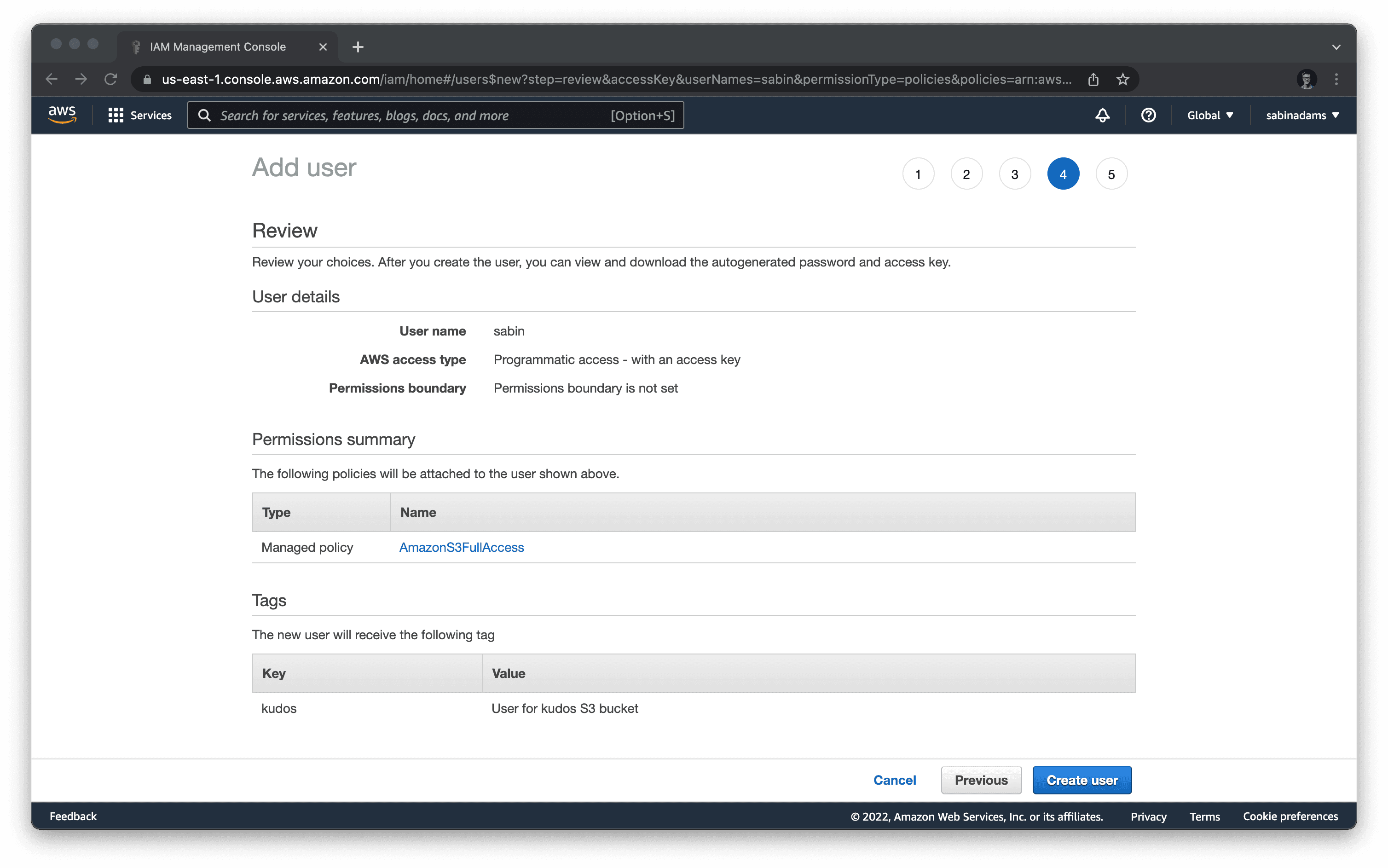Open Chrome three-dot menu
Screen dimensions: 1388x868
[x=1336, y=79]
